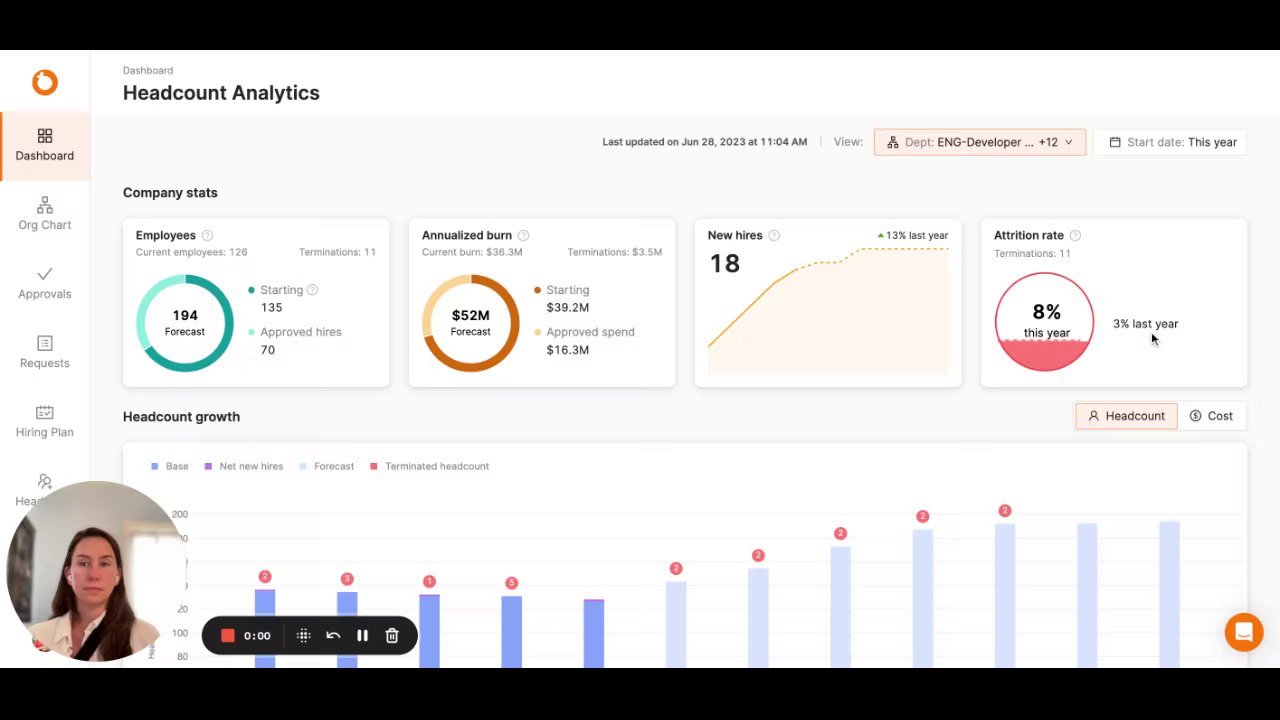The width and height of the screenshot is (1280, 720).
Task: Click the orange company logo
Action: [45, 82]
